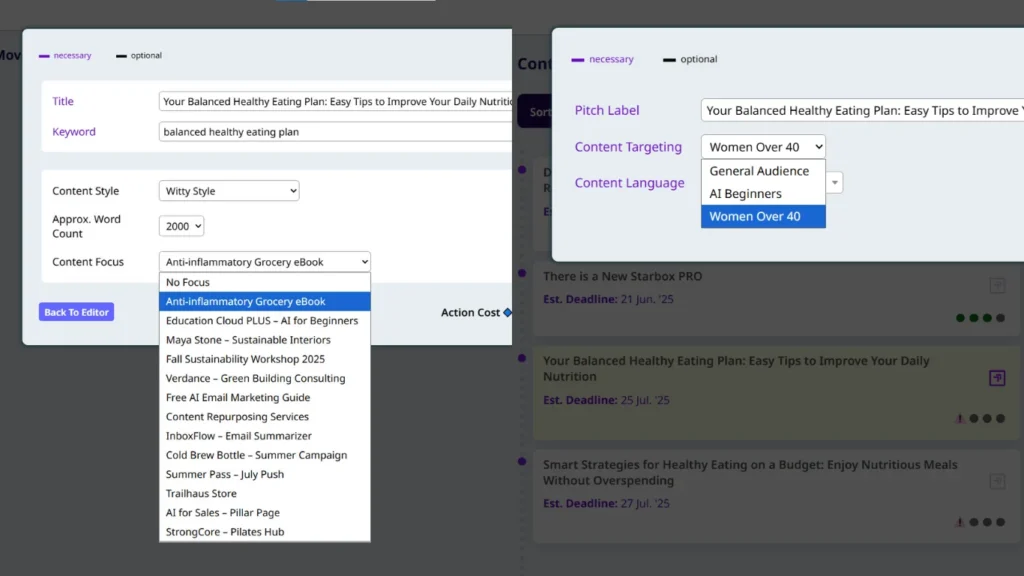Pick 'StrongCore – Pilates Hub' option

pyautogui.click(x=225, y=532)
